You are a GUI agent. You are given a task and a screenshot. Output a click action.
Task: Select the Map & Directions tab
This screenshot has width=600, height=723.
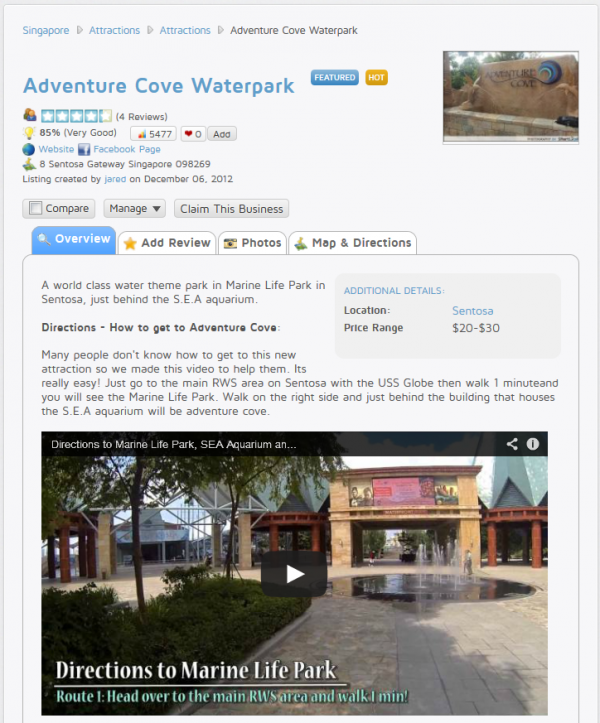pyautogui.click(x=353, y=243)
